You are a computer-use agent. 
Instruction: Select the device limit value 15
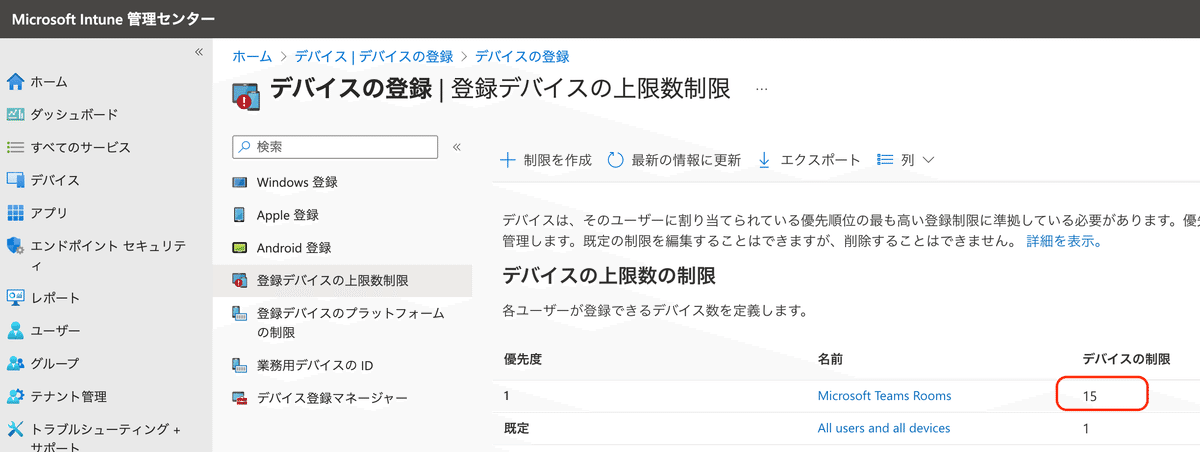[x=1090, y=396]
